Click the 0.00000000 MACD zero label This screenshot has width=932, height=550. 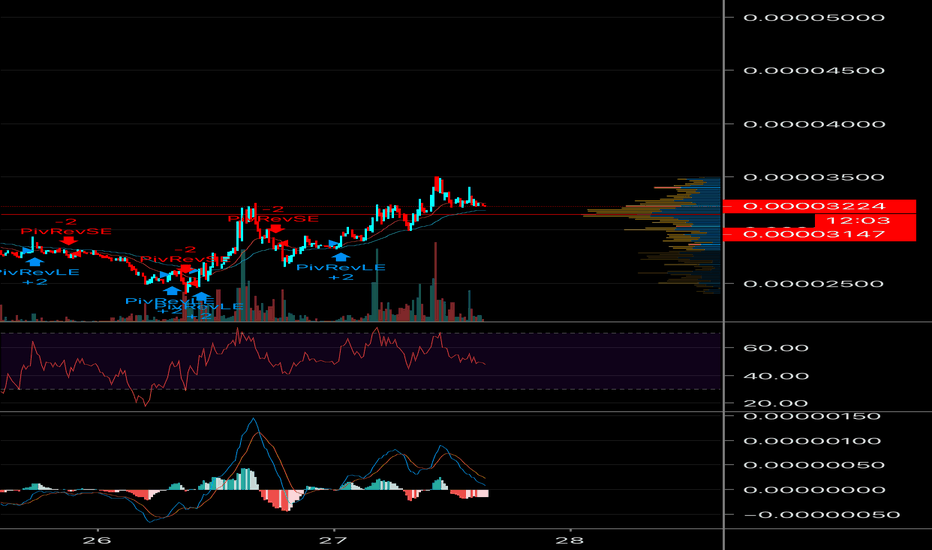tap(814, 490)
